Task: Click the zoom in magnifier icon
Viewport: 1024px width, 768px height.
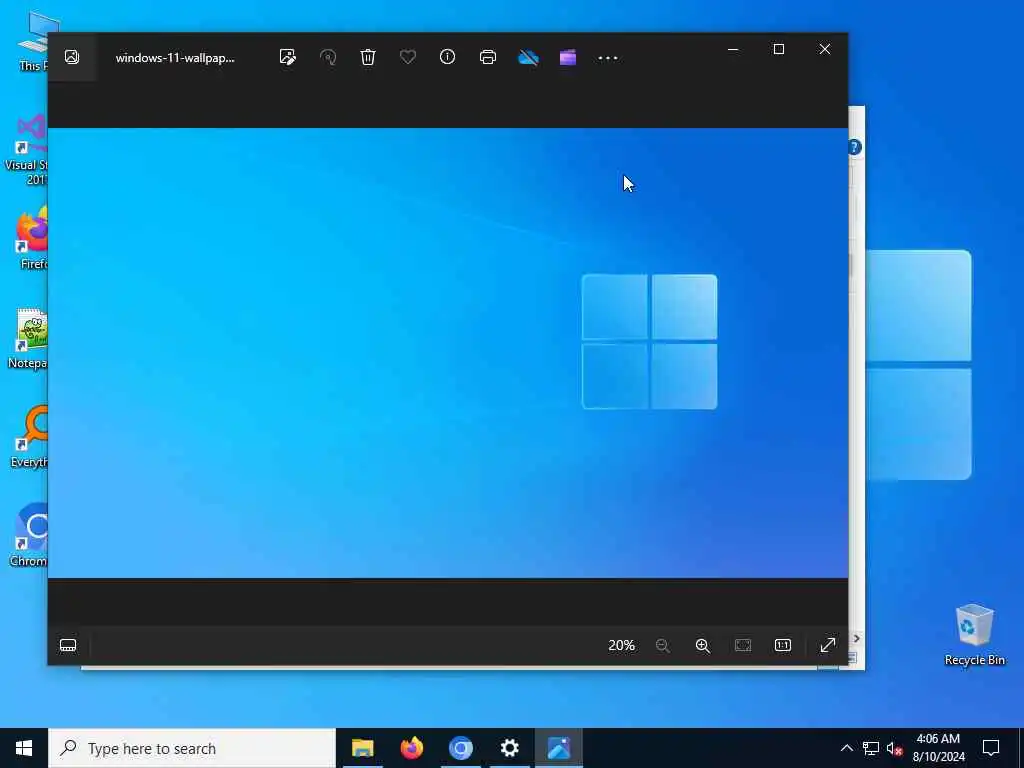Action: click(x=703, y=645)
